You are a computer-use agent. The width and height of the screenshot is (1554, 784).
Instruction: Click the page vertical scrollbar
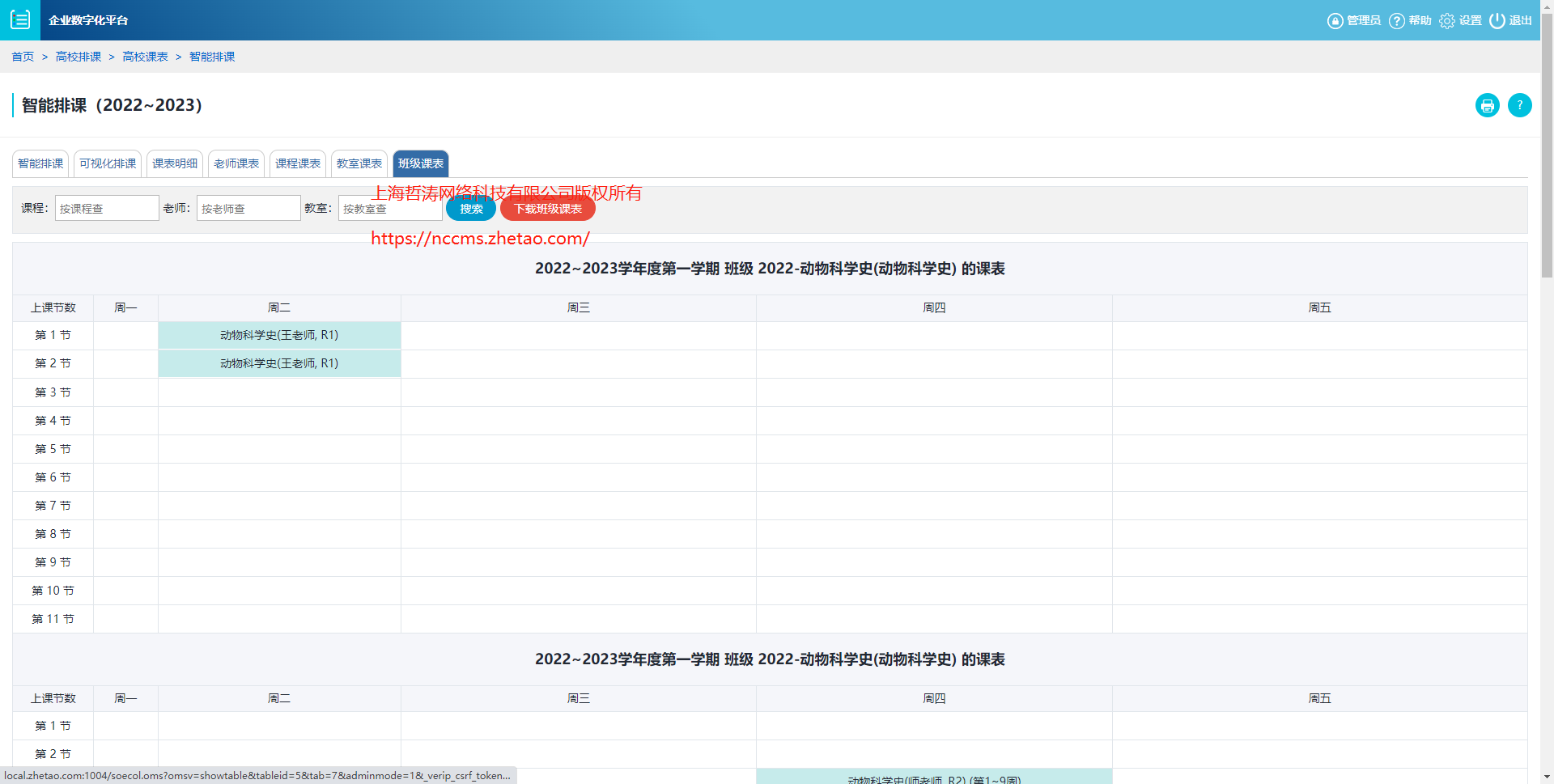point(1547,146)
